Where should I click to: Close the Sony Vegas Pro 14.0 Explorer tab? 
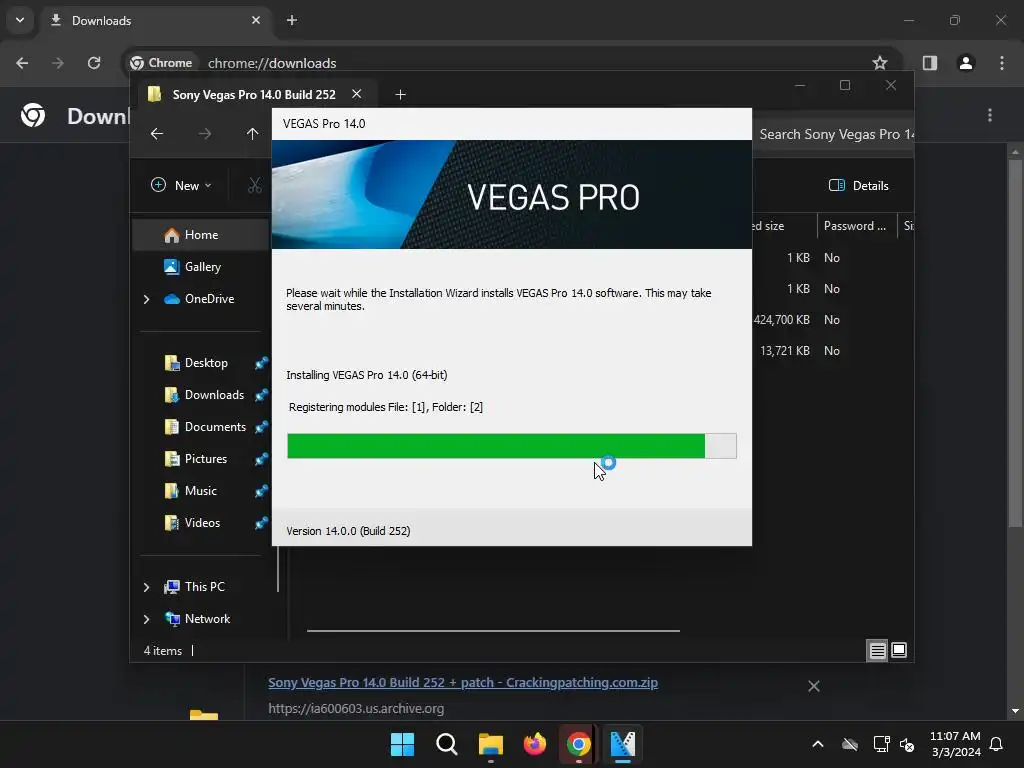[x=357, y=94]
